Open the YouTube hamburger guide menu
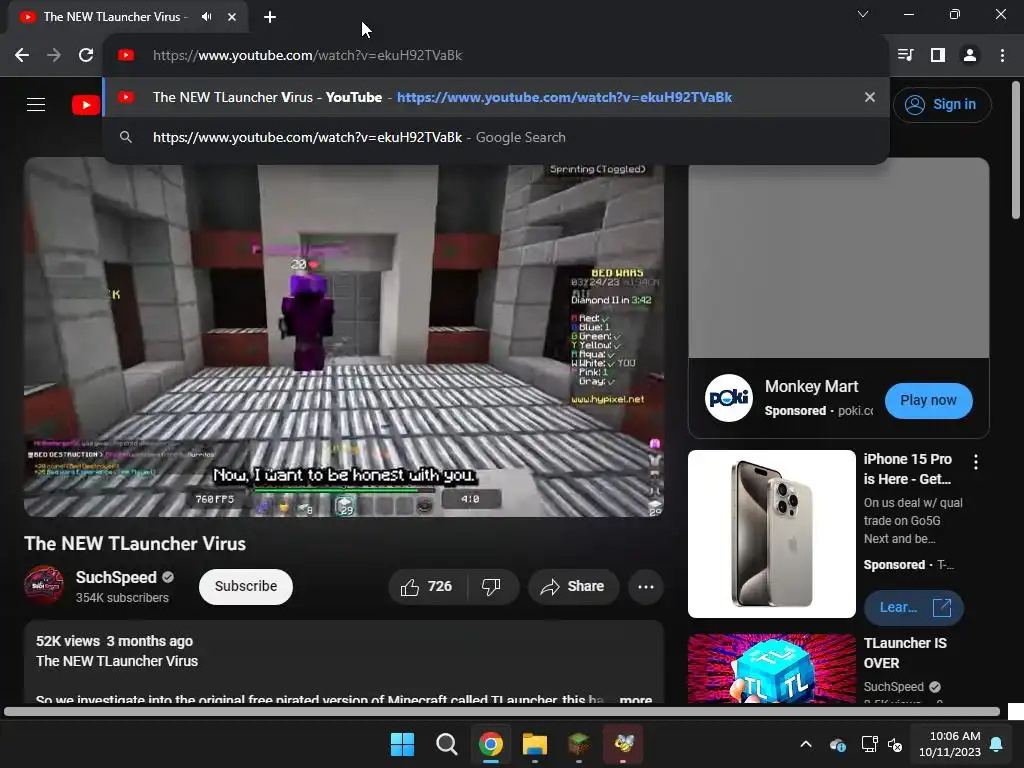Screen dimensions: 1024x768 36,104
